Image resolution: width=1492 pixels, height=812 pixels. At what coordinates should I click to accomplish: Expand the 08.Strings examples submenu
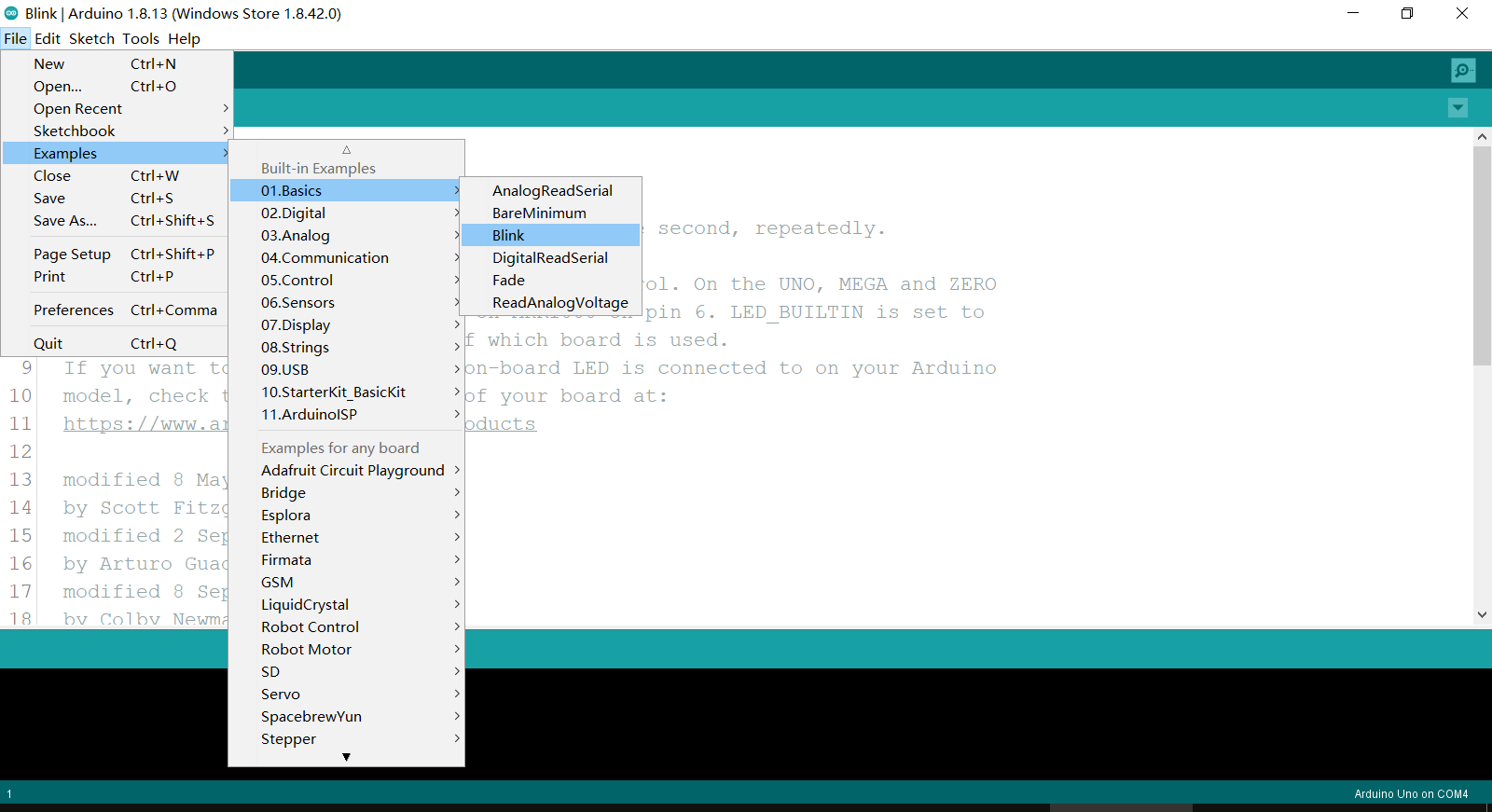click(x=346, y=347)
